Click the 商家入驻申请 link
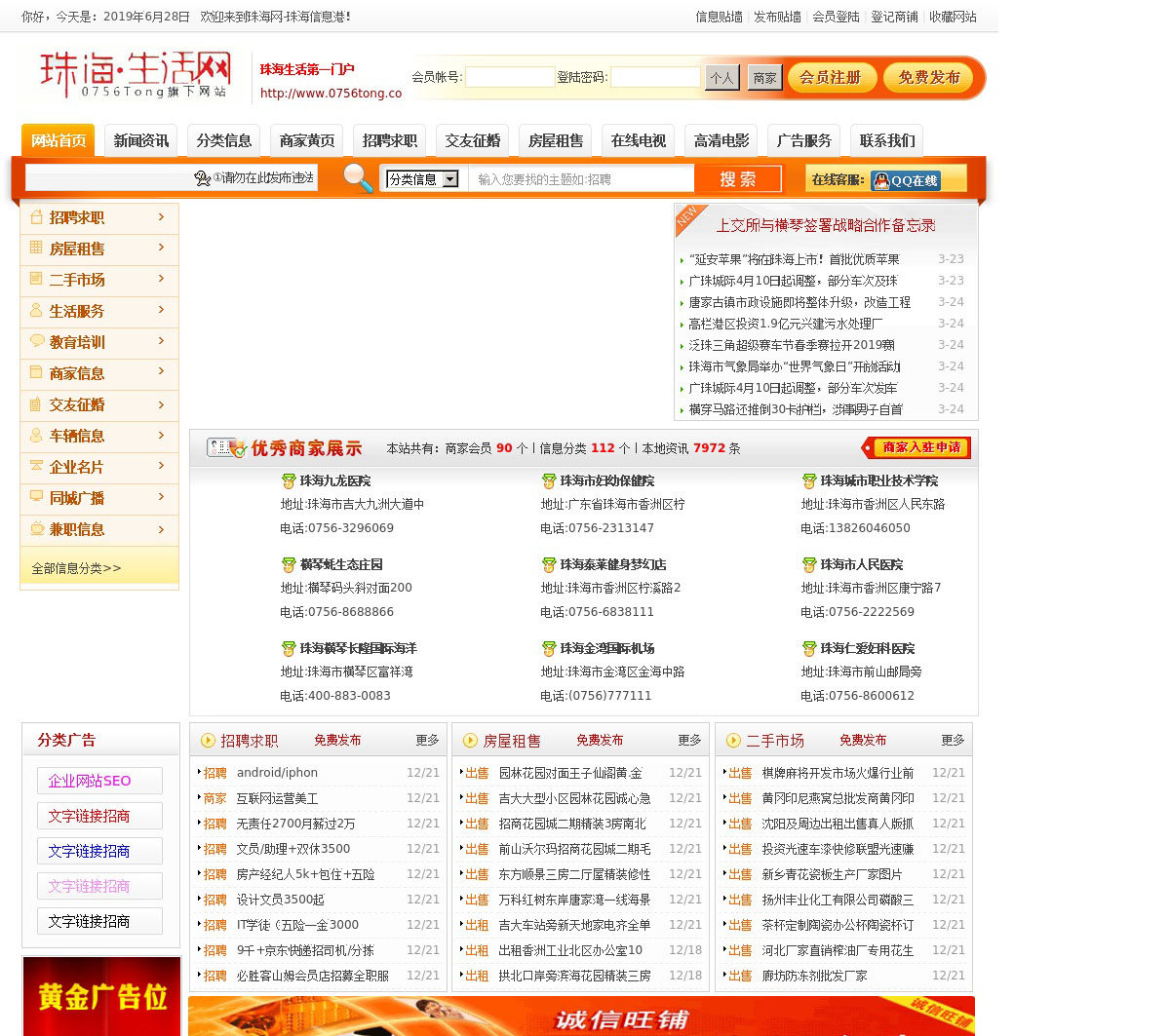The image size is (1170, 1036). click(x=916, y=447)
